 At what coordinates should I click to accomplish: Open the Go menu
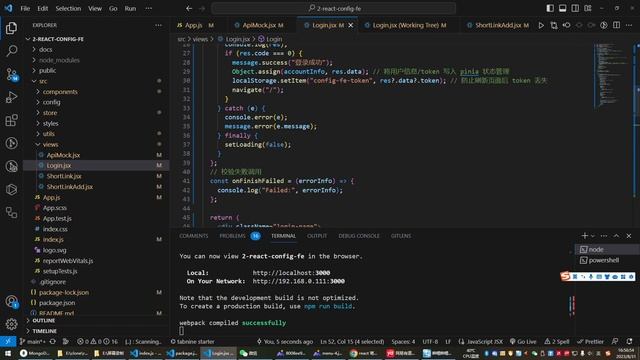click(113, 8)
